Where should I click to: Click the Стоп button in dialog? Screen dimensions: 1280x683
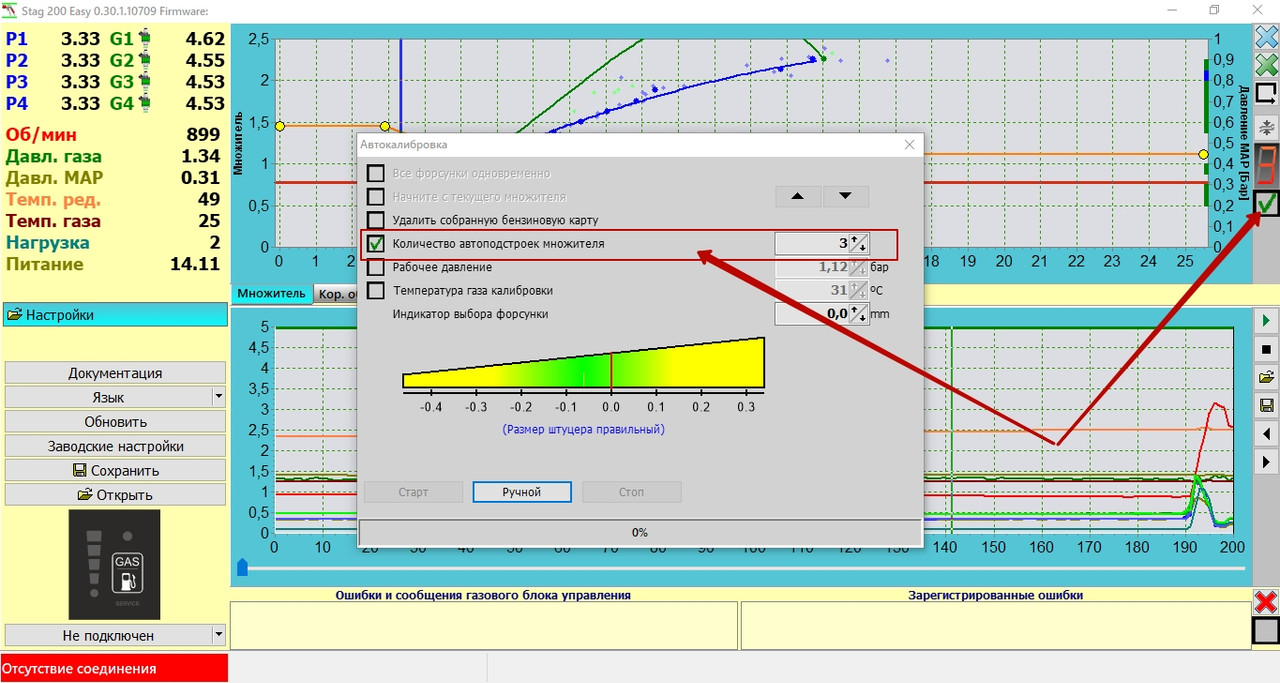(631, 492)
